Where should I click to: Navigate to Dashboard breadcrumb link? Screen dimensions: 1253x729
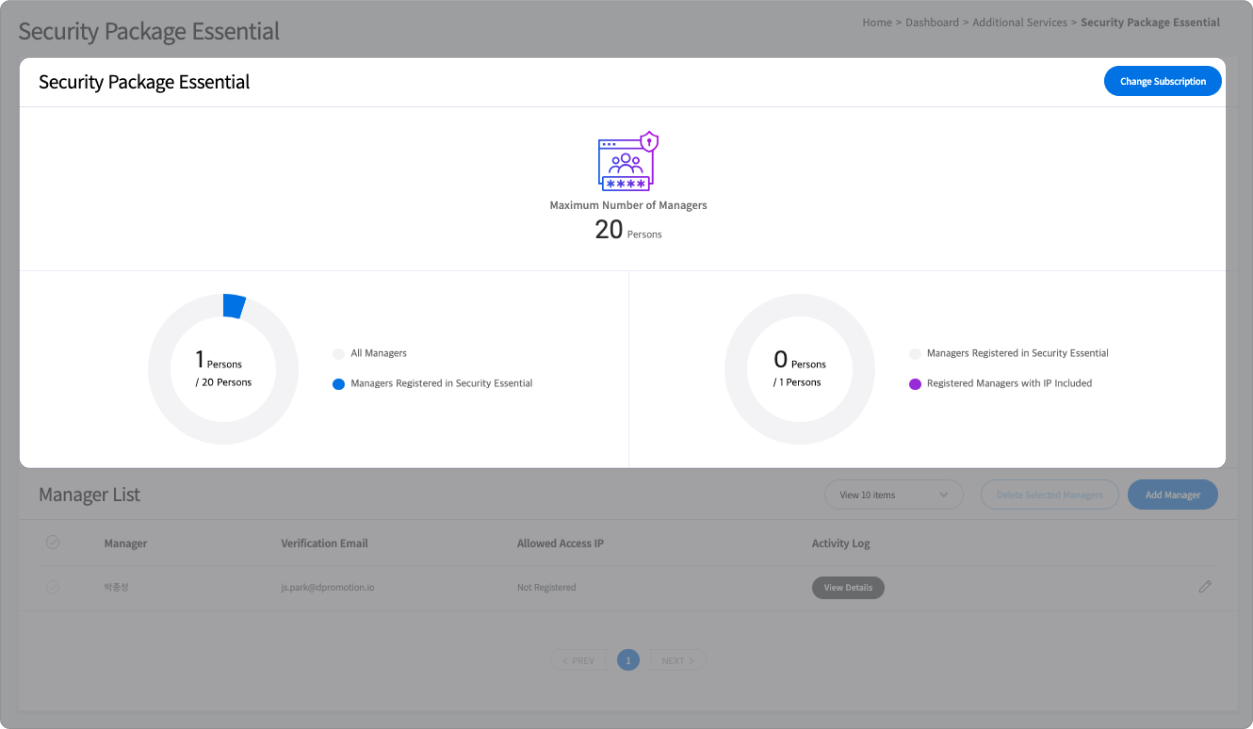click(931, 22)
